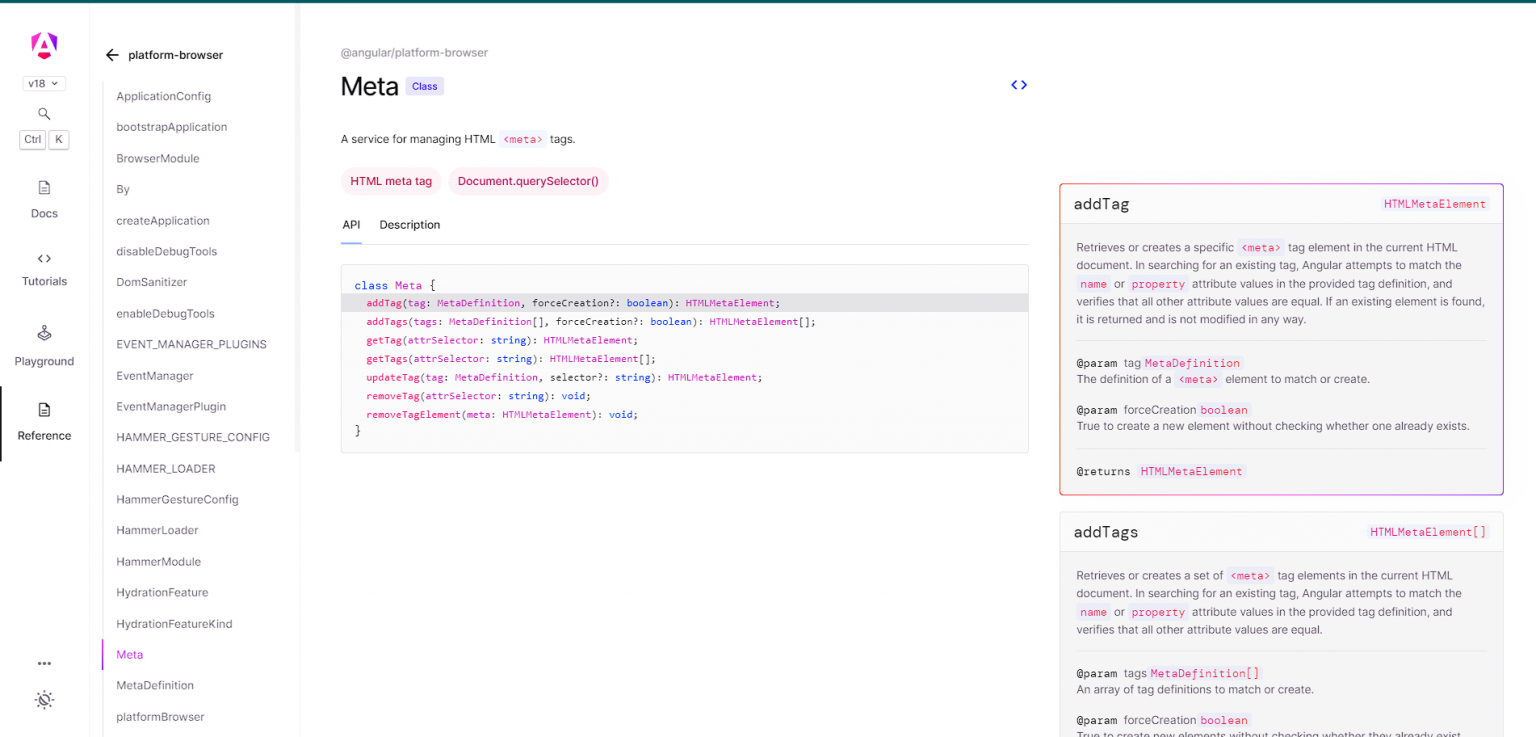The image size is (1536, 737).
Task: Switch to the Description tab
Action: coord(410,225)
